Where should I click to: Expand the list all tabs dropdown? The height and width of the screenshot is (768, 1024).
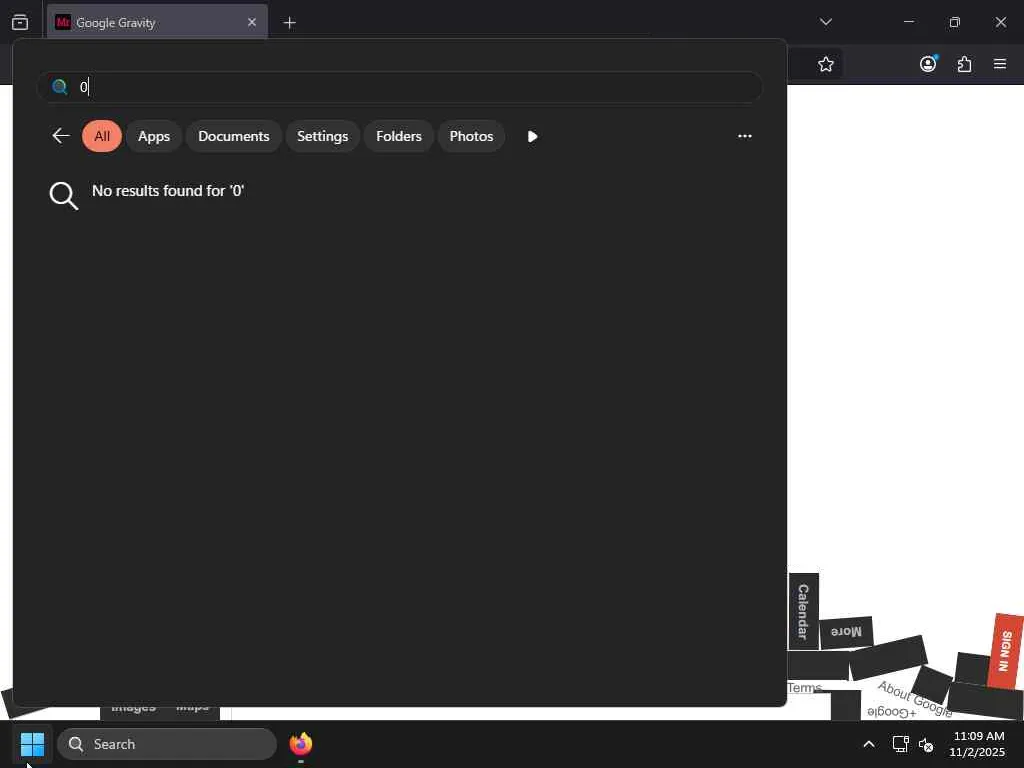(825, 22)
